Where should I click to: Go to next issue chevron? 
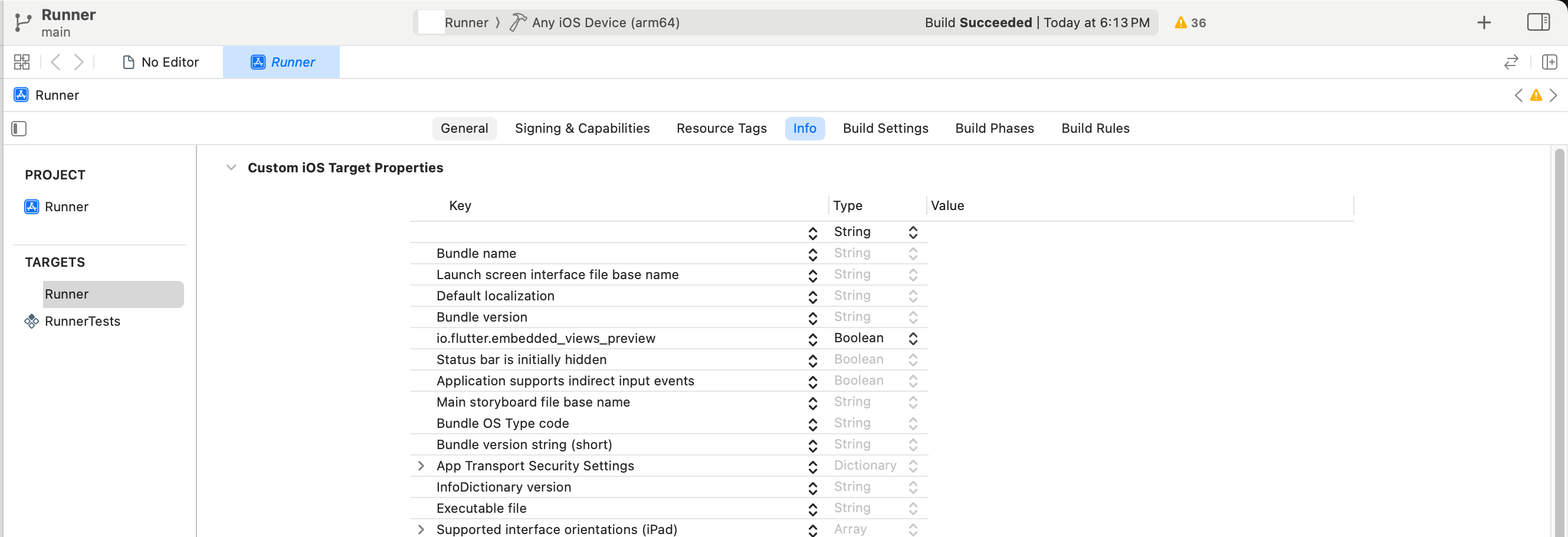coord(1553,95)
